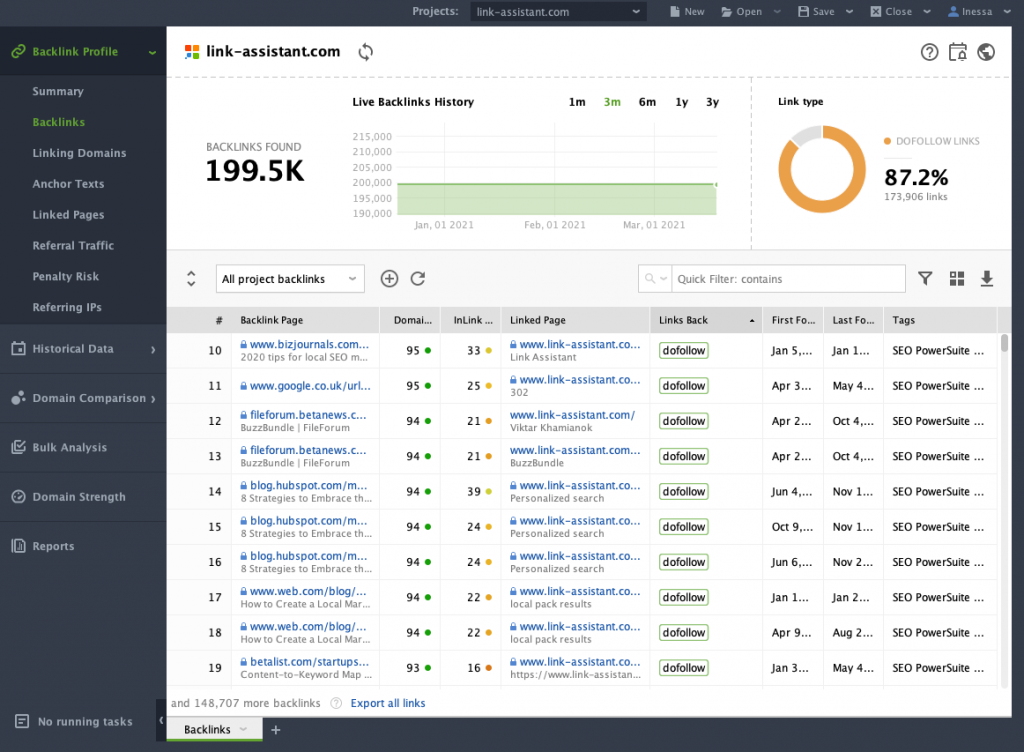Click the Backlink Profile chain icon
The height and width of the screenshot is (752, 1024).
(x=18, y=52)
